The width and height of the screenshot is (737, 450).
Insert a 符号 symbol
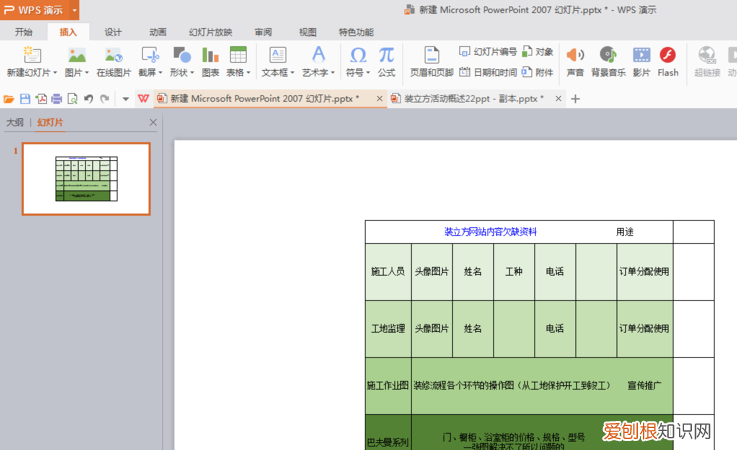click(x=358, y=55)
